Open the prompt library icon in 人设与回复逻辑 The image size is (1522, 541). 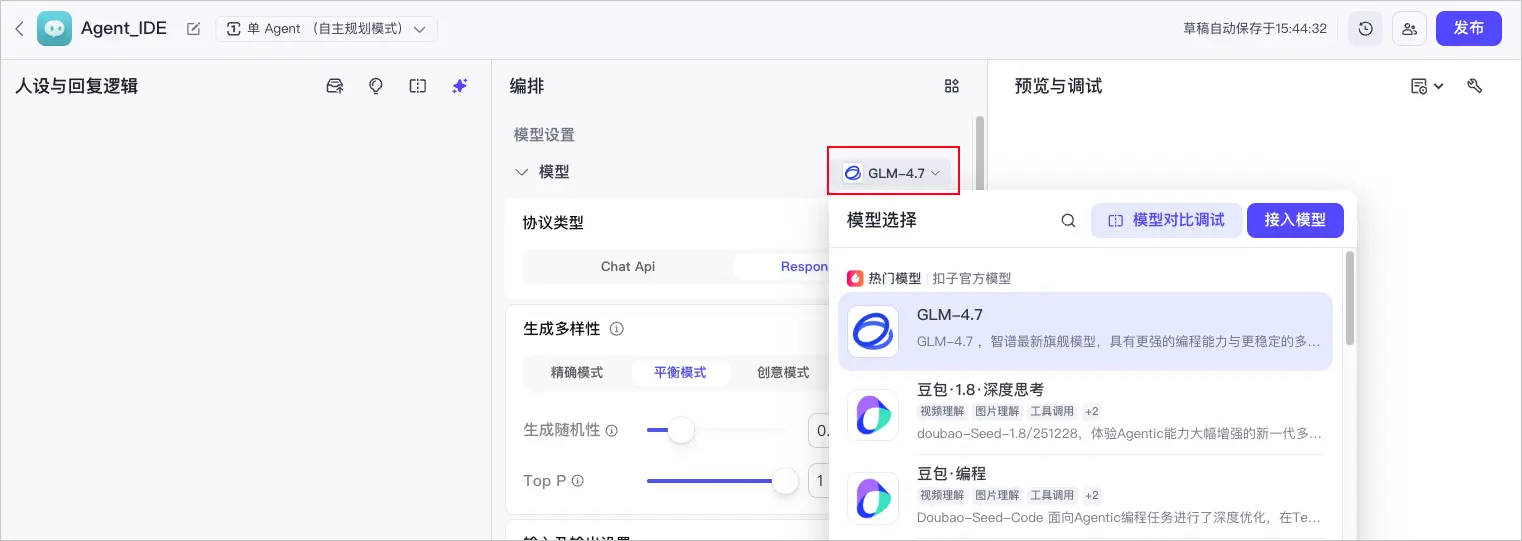[x=335, y=86]
